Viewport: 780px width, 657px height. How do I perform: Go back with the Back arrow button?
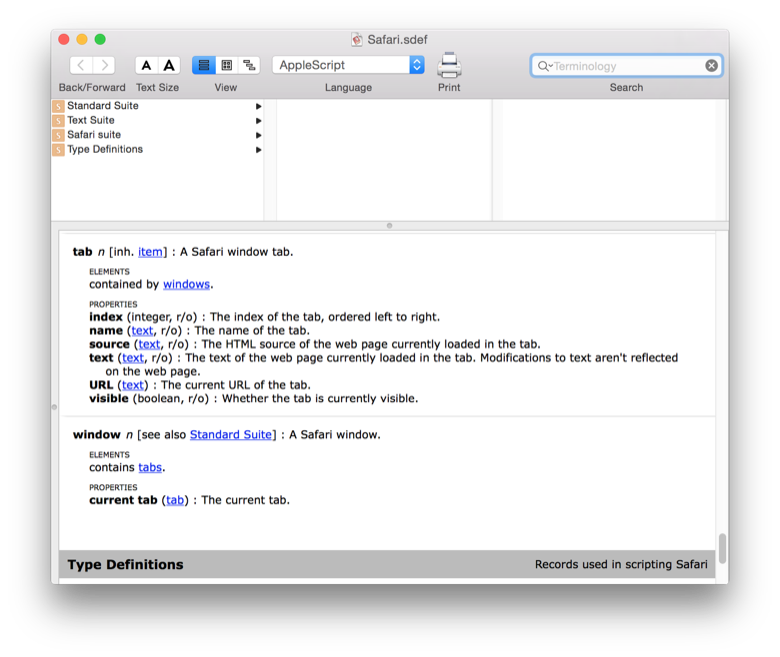pos(81,65)
